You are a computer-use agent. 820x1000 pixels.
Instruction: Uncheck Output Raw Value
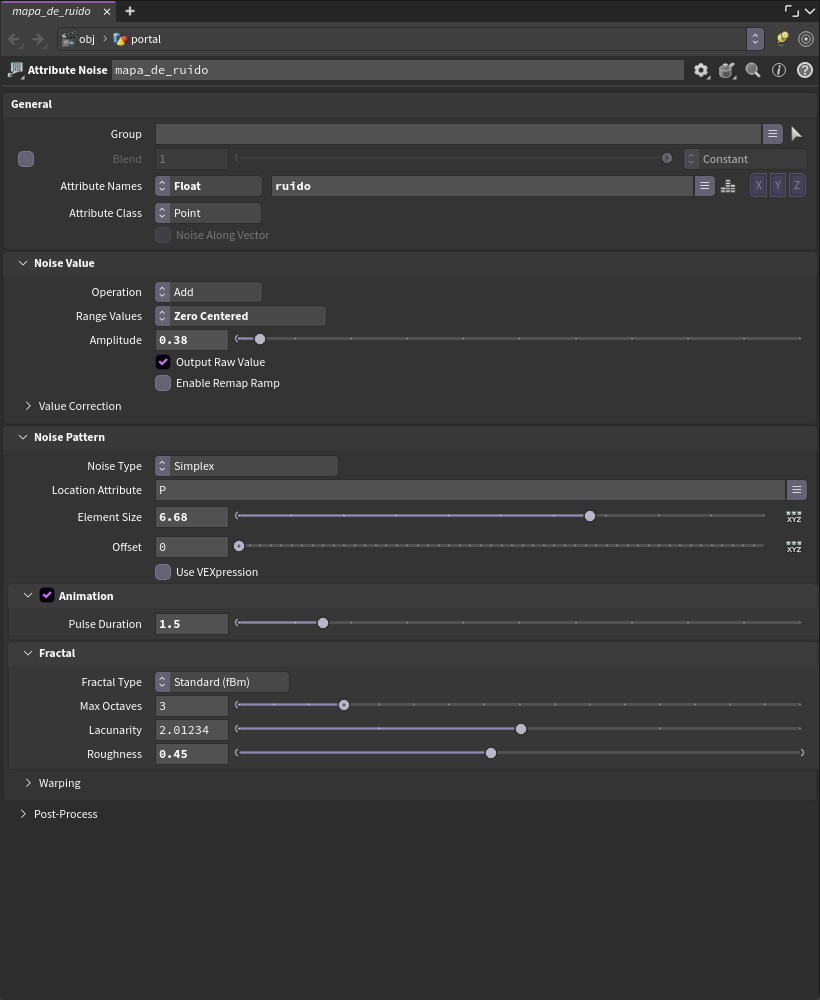163,362
